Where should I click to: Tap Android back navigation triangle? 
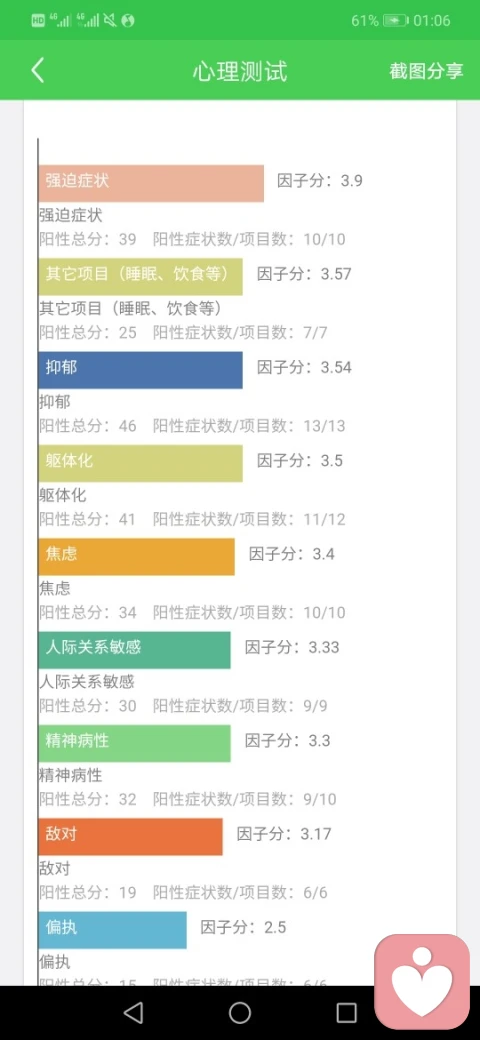(133, 1012)
